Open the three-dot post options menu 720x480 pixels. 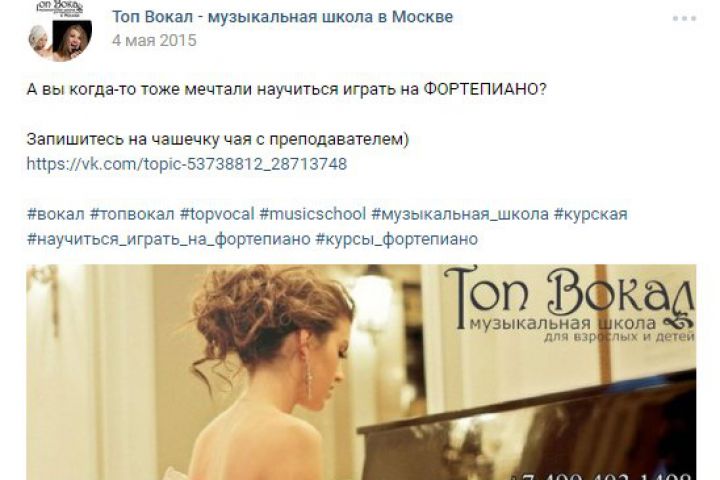(684, 19)
